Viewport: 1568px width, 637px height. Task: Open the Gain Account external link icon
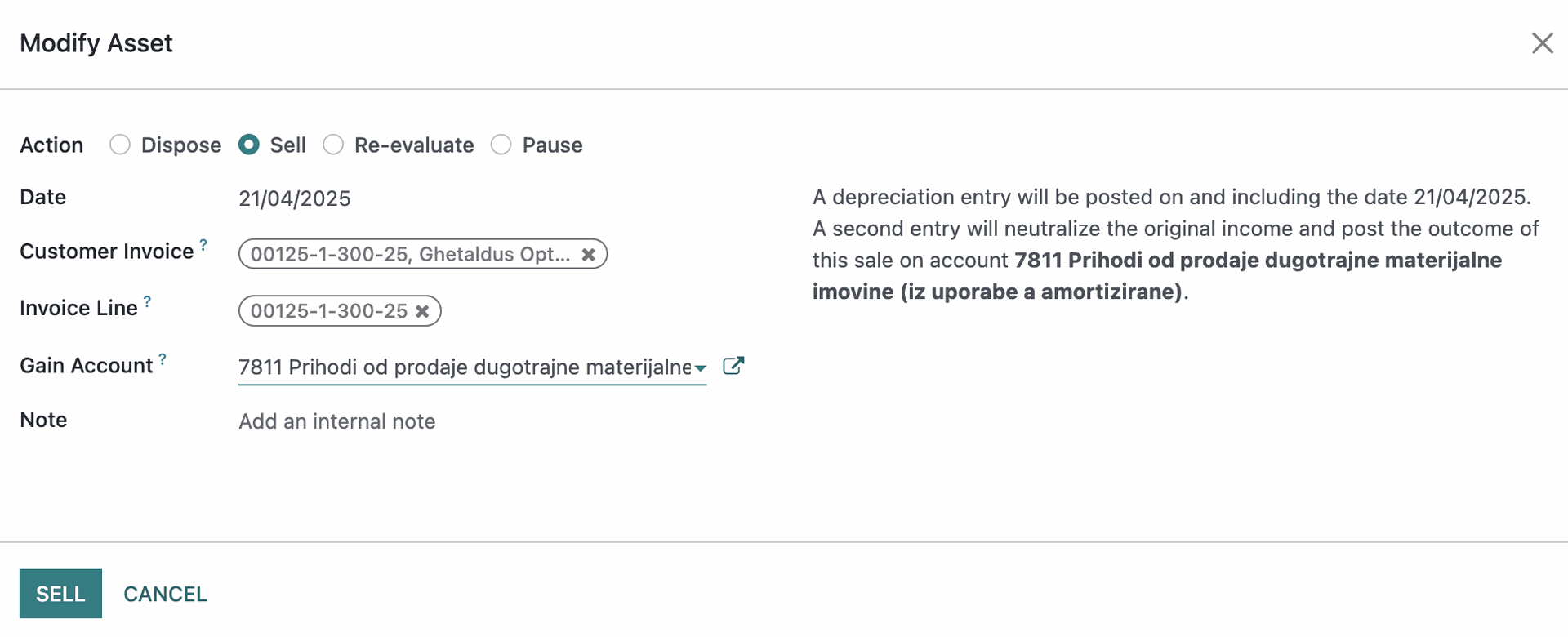coord(733,366)
